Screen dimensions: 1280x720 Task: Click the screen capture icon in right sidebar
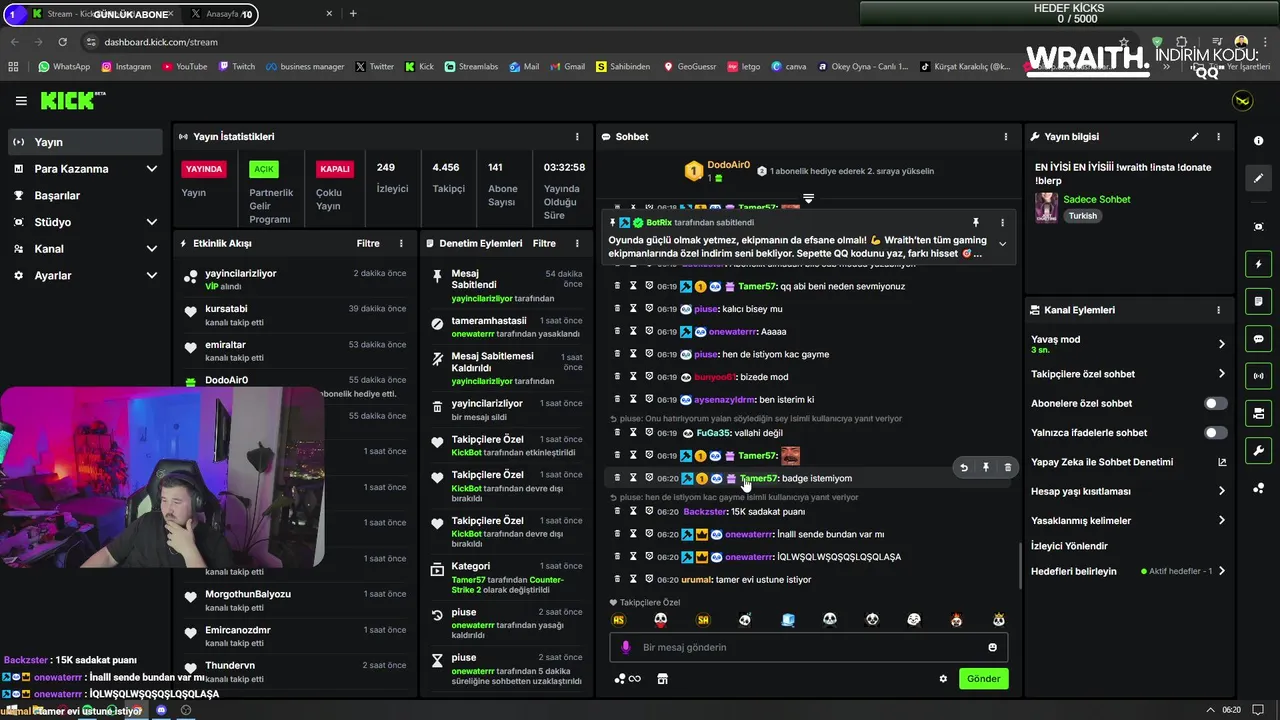pos(1258,227)
